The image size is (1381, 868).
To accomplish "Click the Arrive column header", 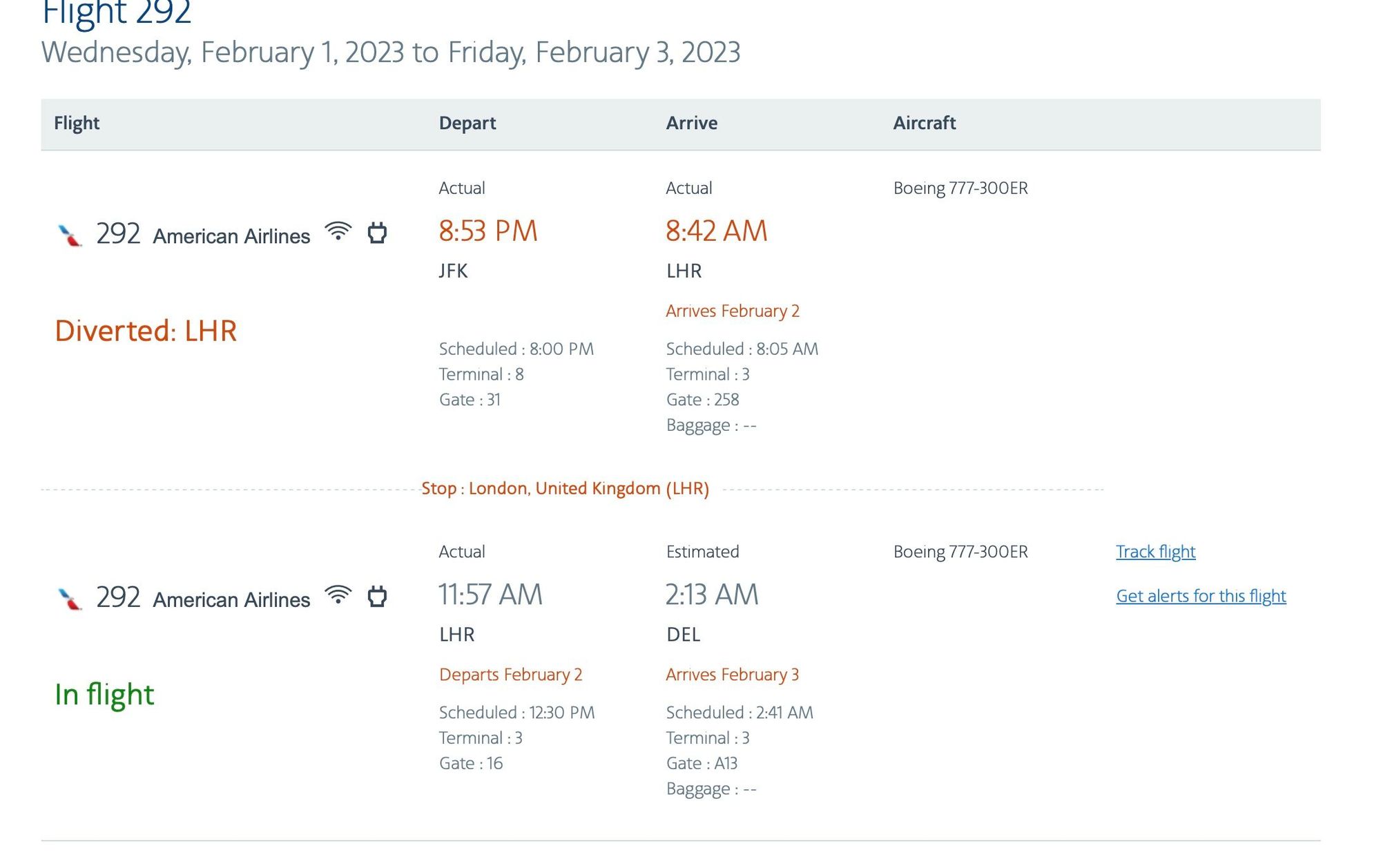I will coord(691,123).
